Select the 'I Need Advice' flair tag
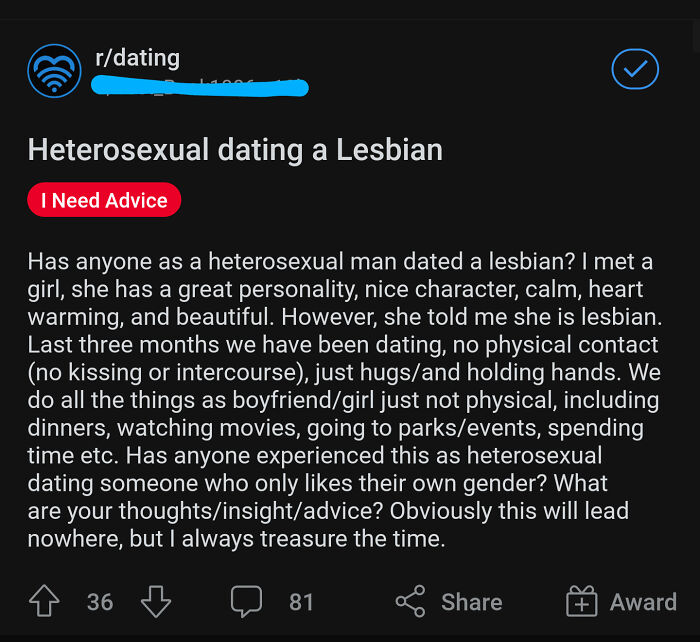700x642 pixels. [104, 200]
